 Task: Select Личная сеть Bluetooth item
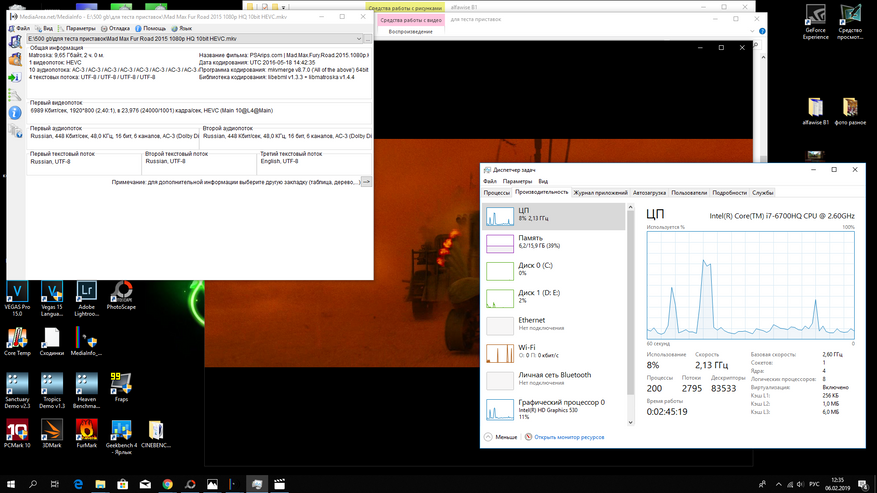554,381
